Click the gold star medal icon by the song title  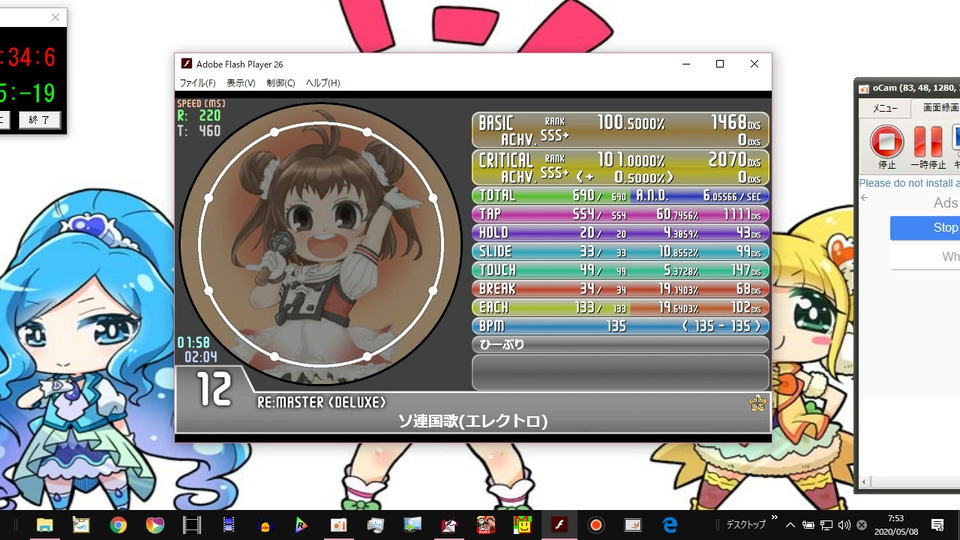pyautogui.click(x=757, y=403)
